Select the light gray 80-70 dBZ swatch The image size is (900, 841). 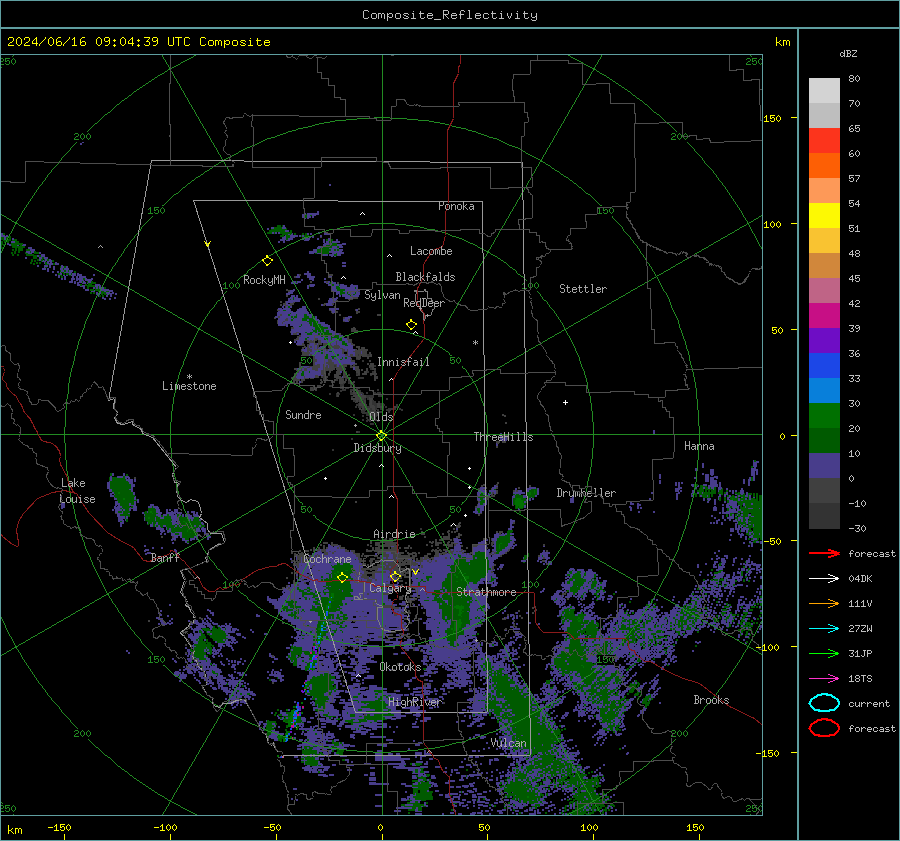click(824, 91)
